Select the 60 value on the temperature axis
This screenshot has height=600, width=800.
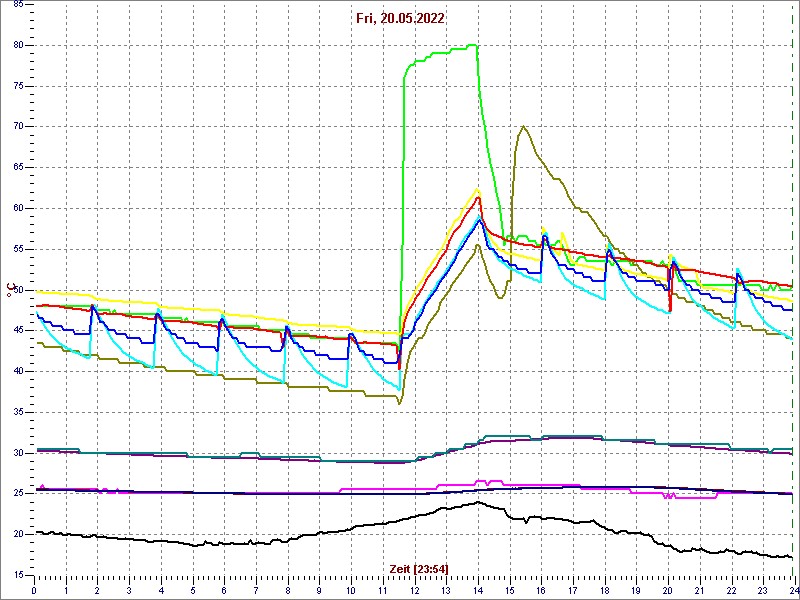click(16, 209)
